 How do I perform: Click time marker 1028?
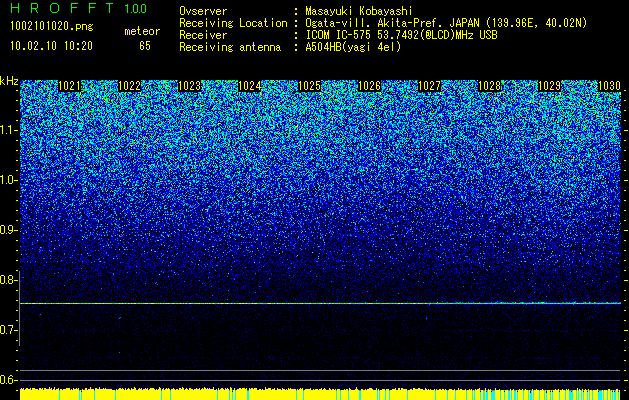click(x=490, y=86)
